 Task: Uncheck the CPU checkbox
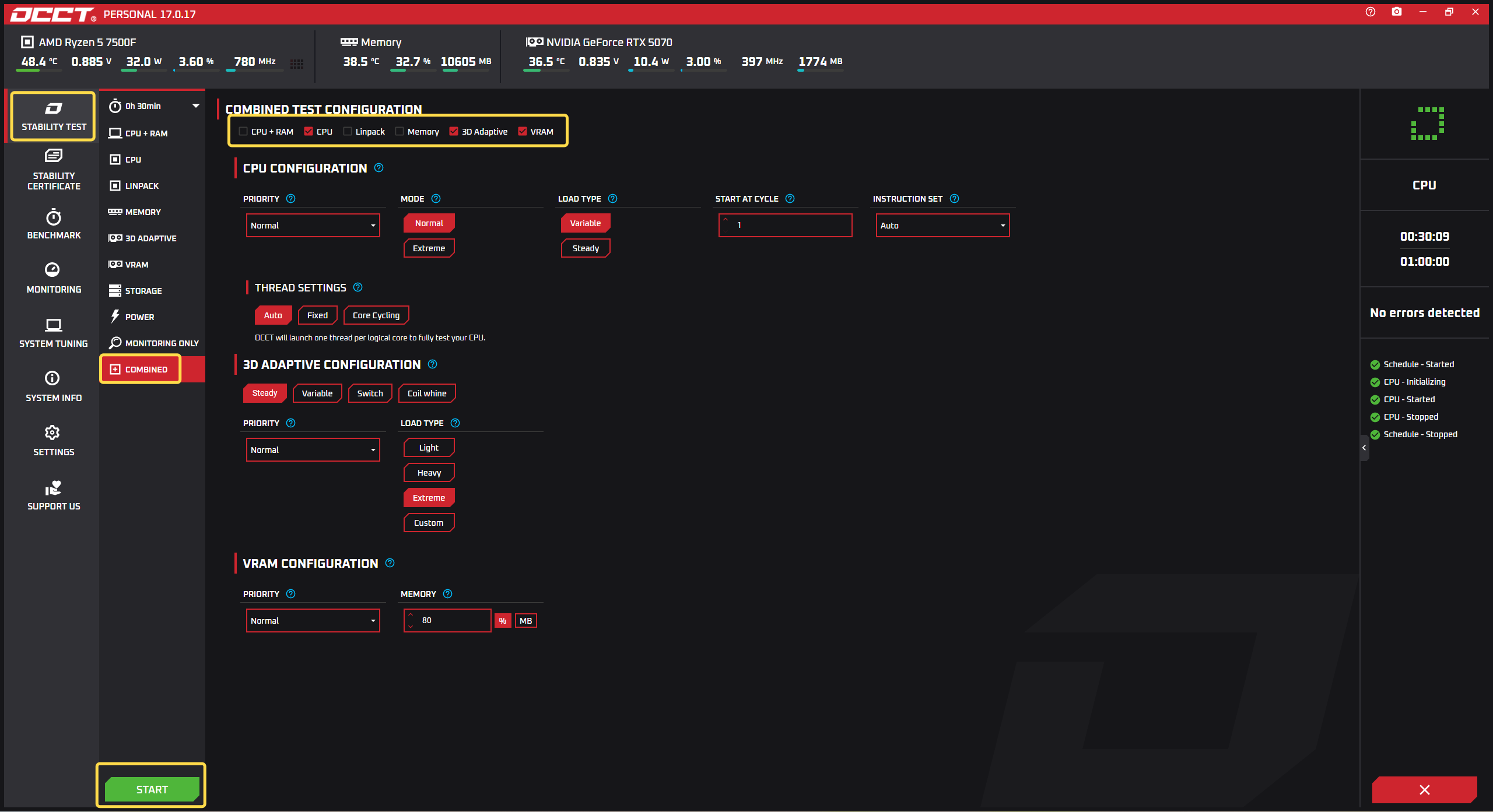309,132
